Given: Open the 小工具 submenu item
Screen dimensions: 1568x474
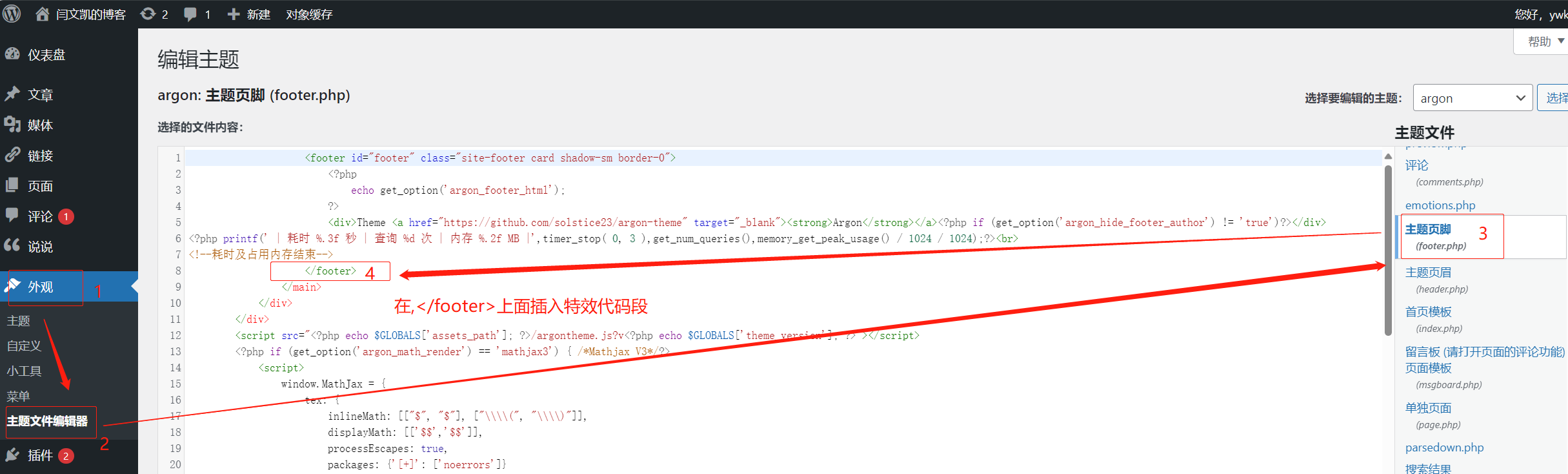Looking at the screenshot, I should pos(24,371).
